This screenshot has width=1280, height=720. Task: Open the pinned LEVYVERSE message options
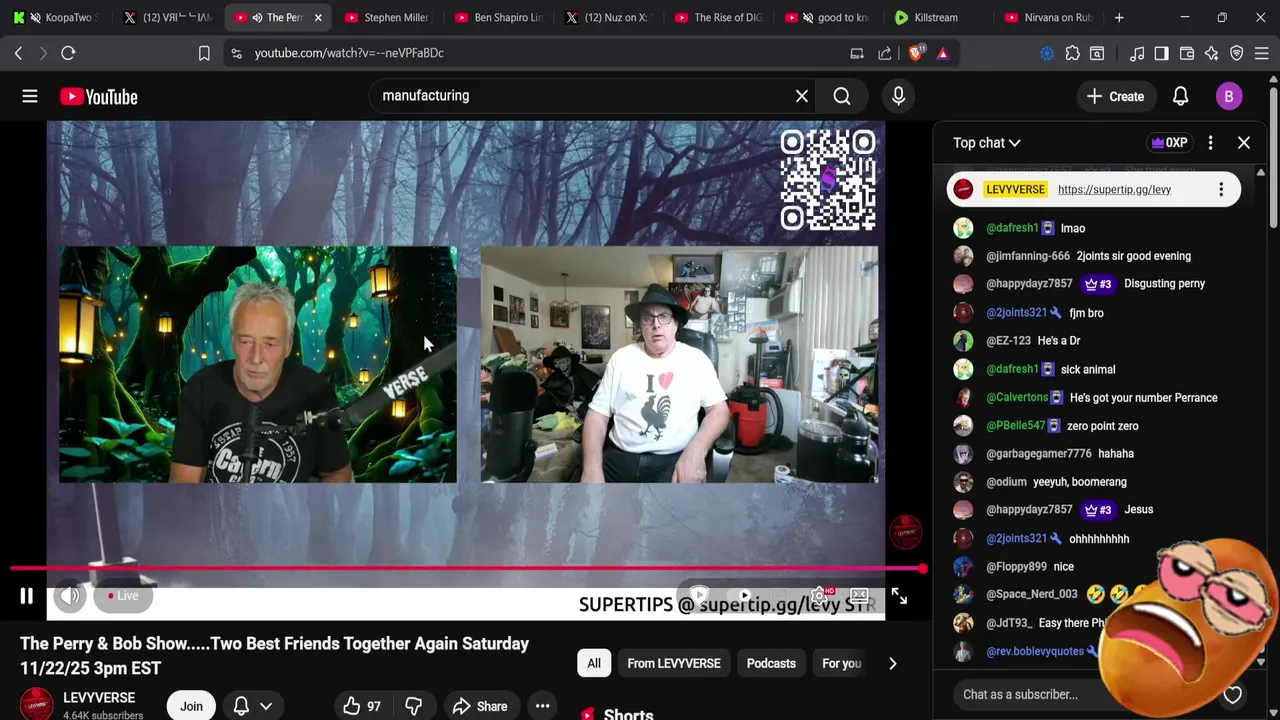1220,189
